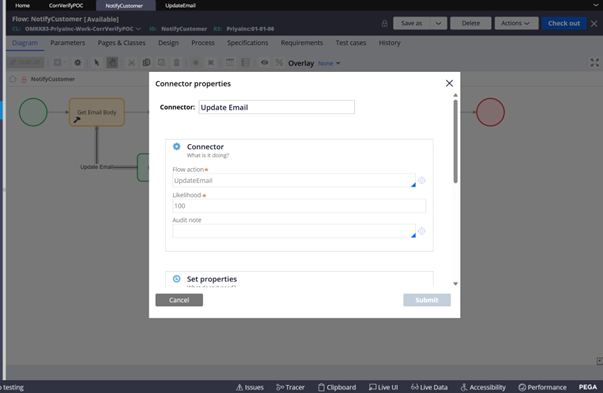The height and width of the screenshot is (393, 603).
Task: Open the Process tab
Action: [x=203, y=43]
